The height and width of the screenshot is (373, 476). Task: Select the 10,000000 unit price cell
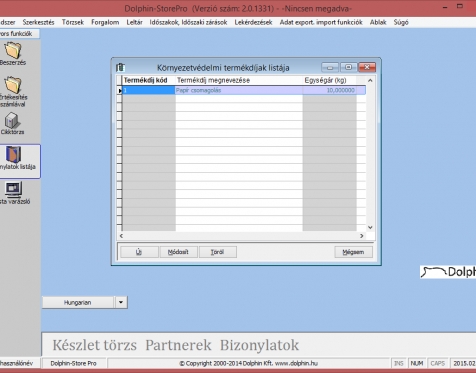coord(329,90)
